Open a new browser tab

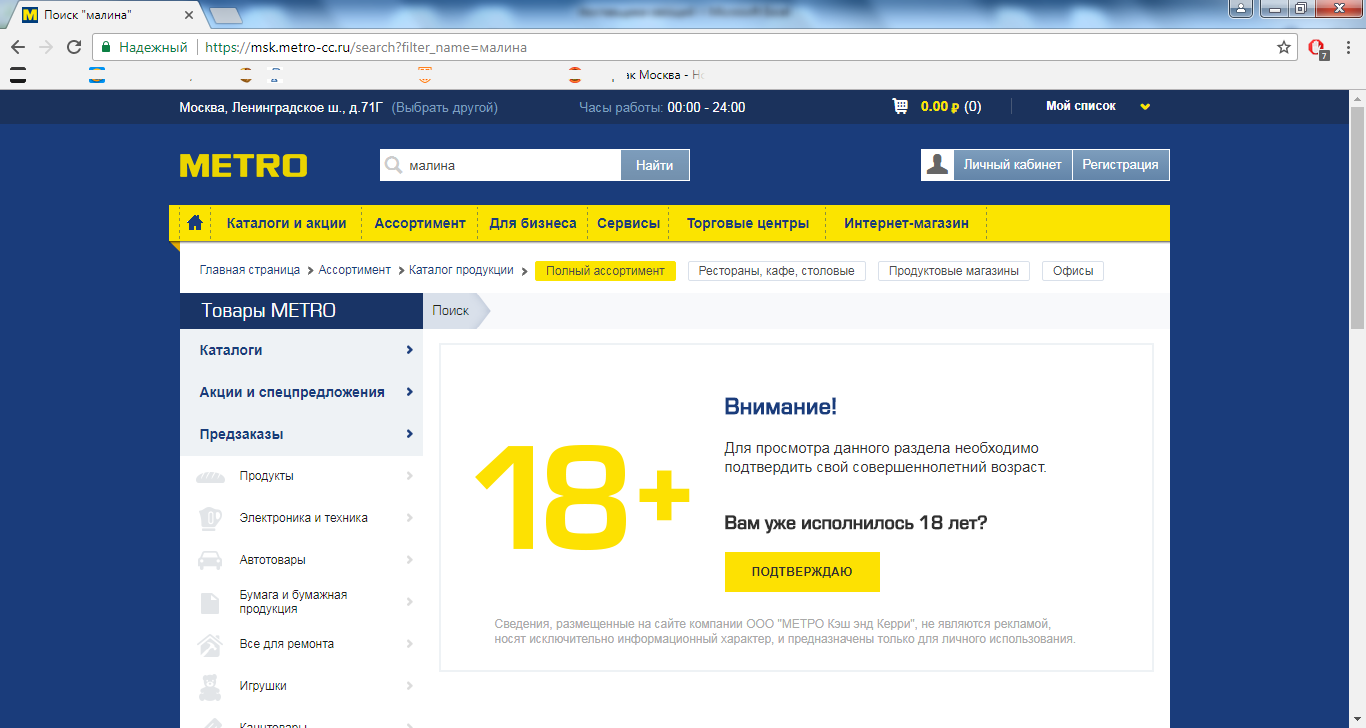pos(226,15)
